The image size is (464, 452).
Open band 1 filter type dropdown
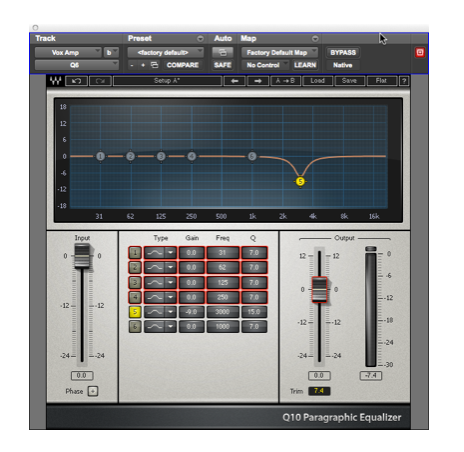pyautogui.click(x=171, y=253)
